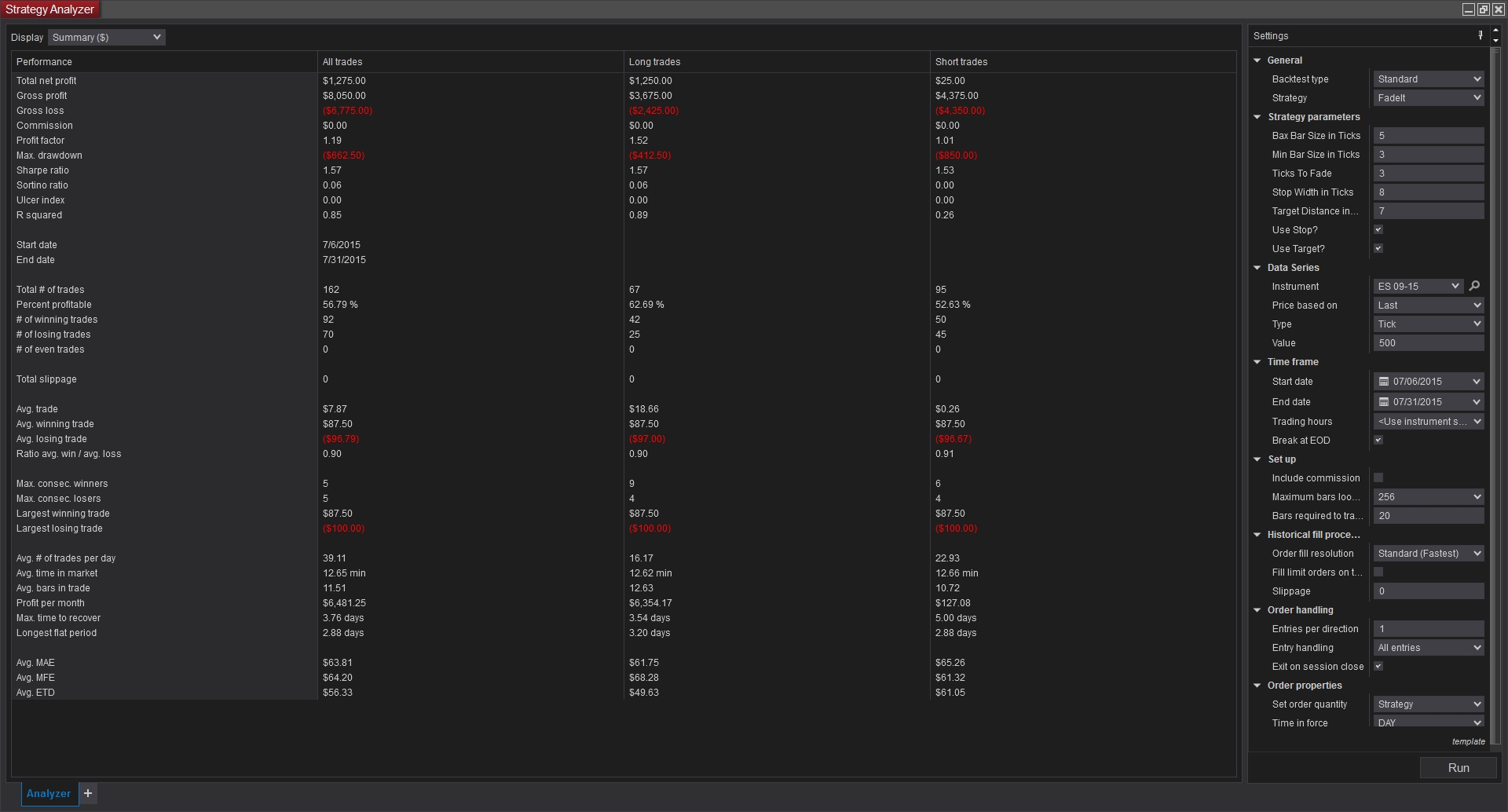Change Price based on Last dropdown
The width and height of the screenshot is (1508, 812).
pyautogui.click(x=1429, y=305)
